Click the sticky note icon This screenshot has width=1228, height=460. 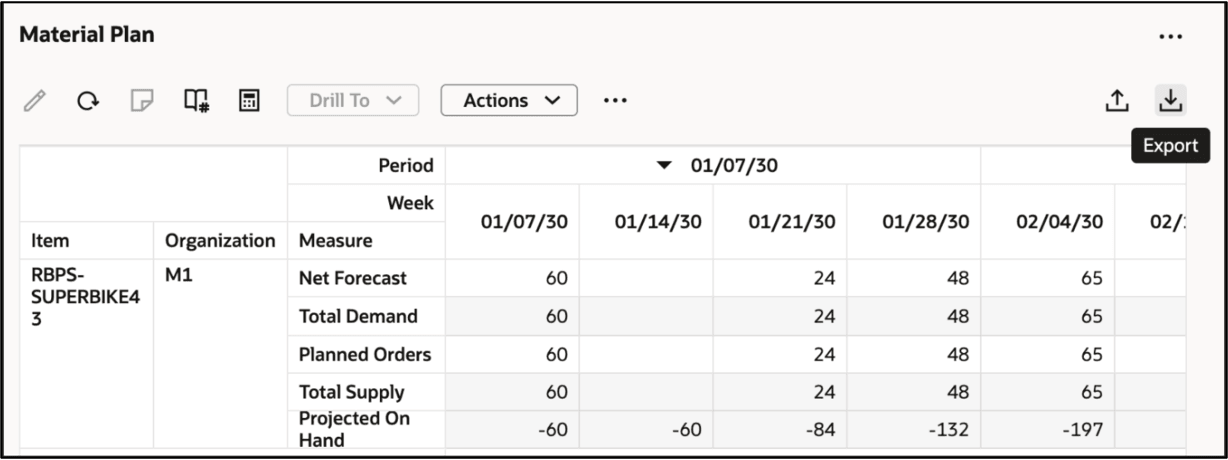(143, 100)
